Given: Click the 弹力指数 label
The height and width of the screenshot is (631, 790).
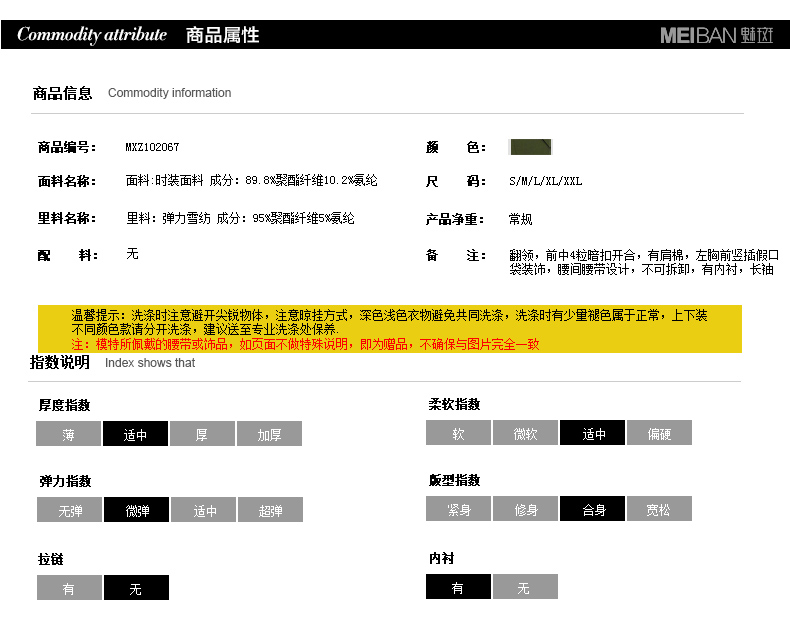Looking at the screenshot, I should [65, 481].
